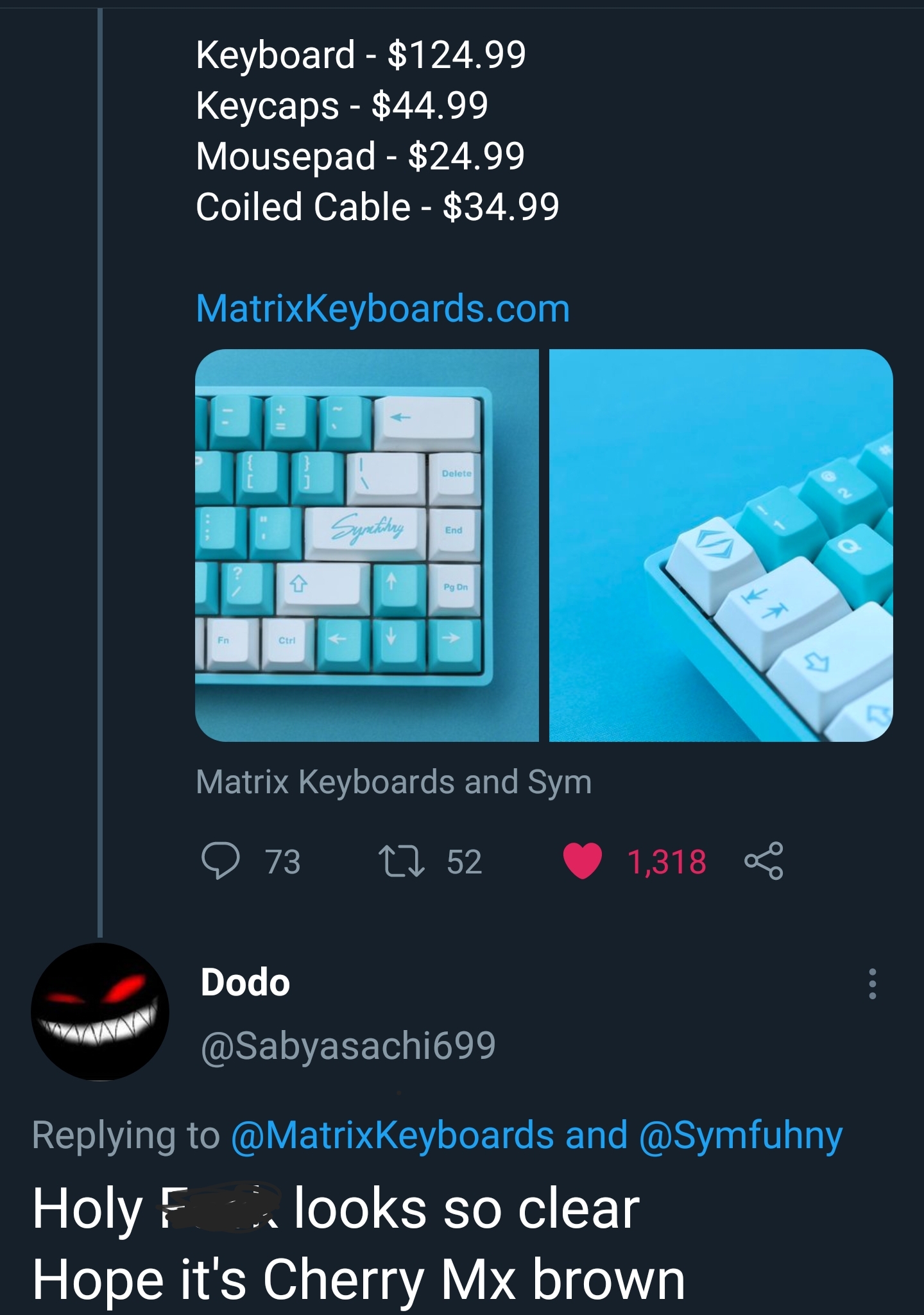Screen dimensions: 924x1315
Task: Retweet the Matrix Keyboards tweet
Action: coord(401,861)
